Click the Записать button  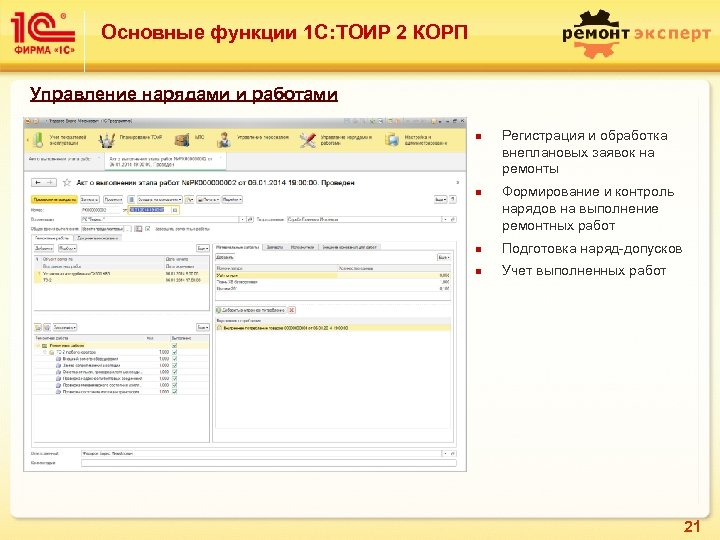coord(90,200)
